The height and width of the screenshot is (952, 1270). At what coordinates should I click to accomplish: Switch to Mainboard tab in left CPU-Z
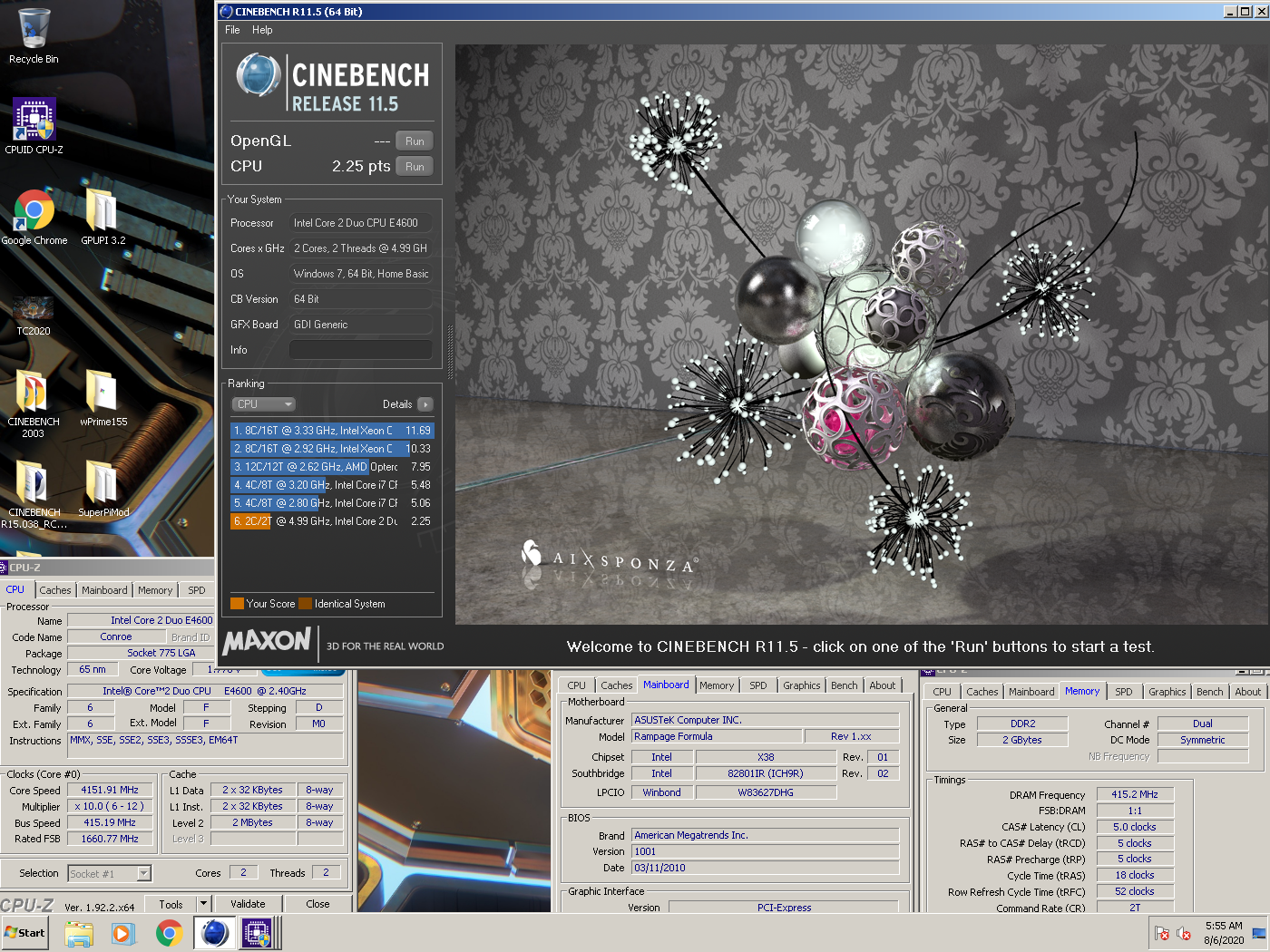tap(104, 590)
